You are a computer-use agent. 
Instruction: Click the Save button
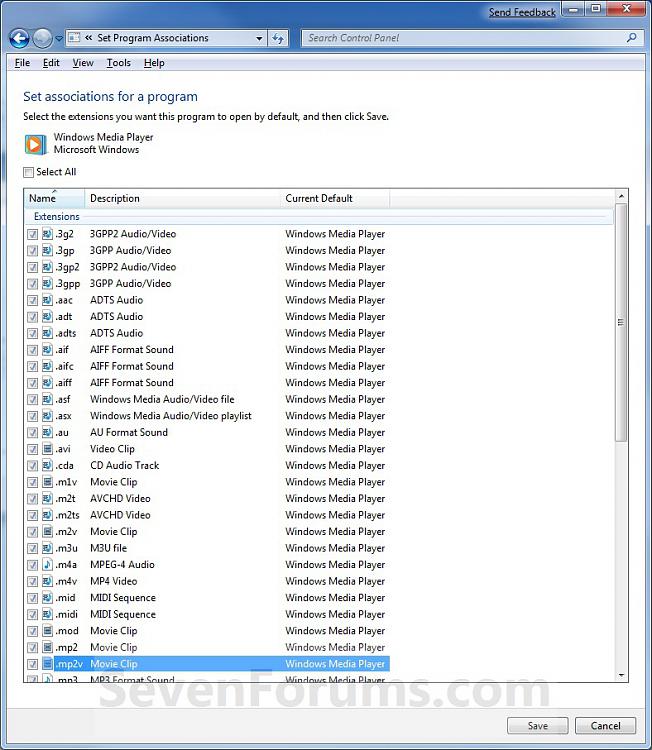[538, 726]
